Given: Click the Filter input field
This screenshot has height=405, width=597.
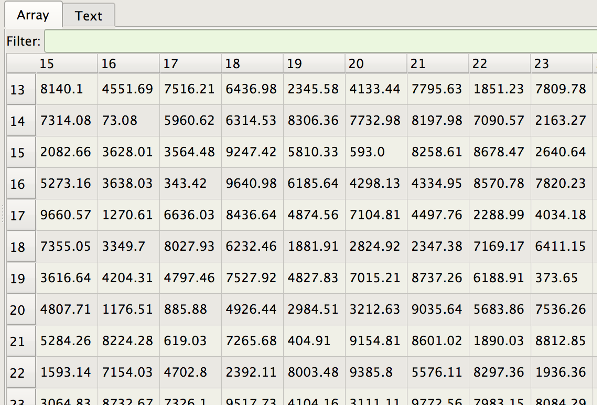Looking at the screenshot, I should (x=321, y=41).
